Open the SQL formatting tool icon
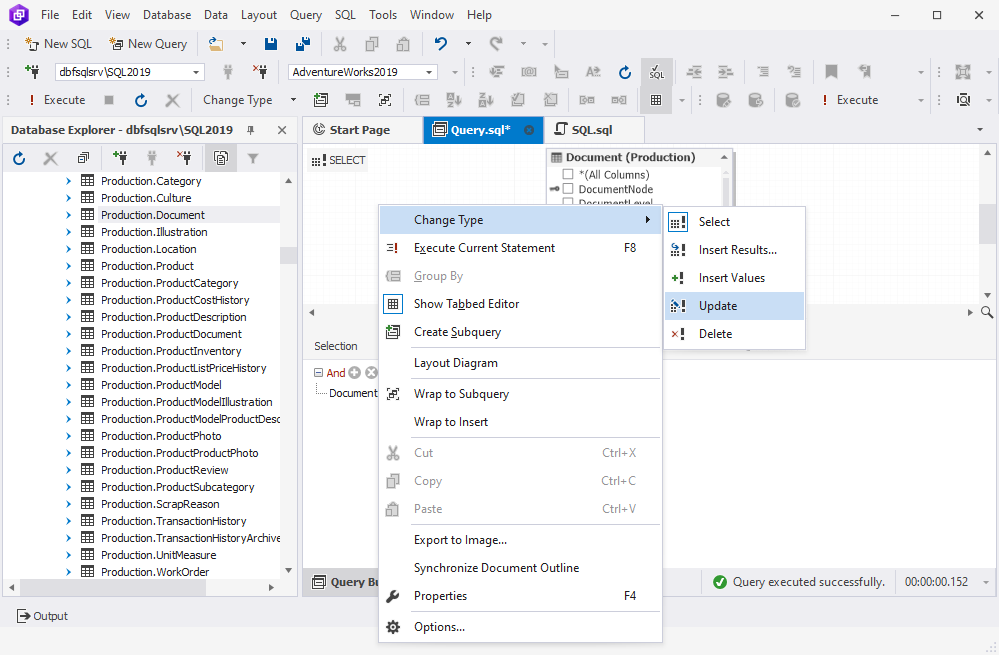Viewport: 999px width, 655px height. [x=657, y=71]
